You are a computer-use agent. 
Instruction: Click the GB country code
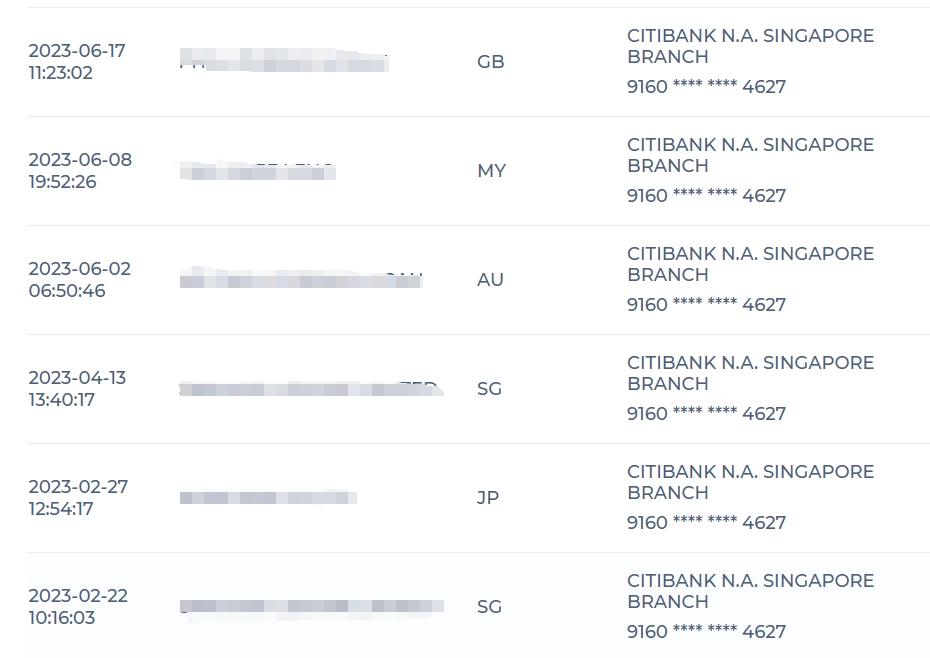click(x=491, y=62)
